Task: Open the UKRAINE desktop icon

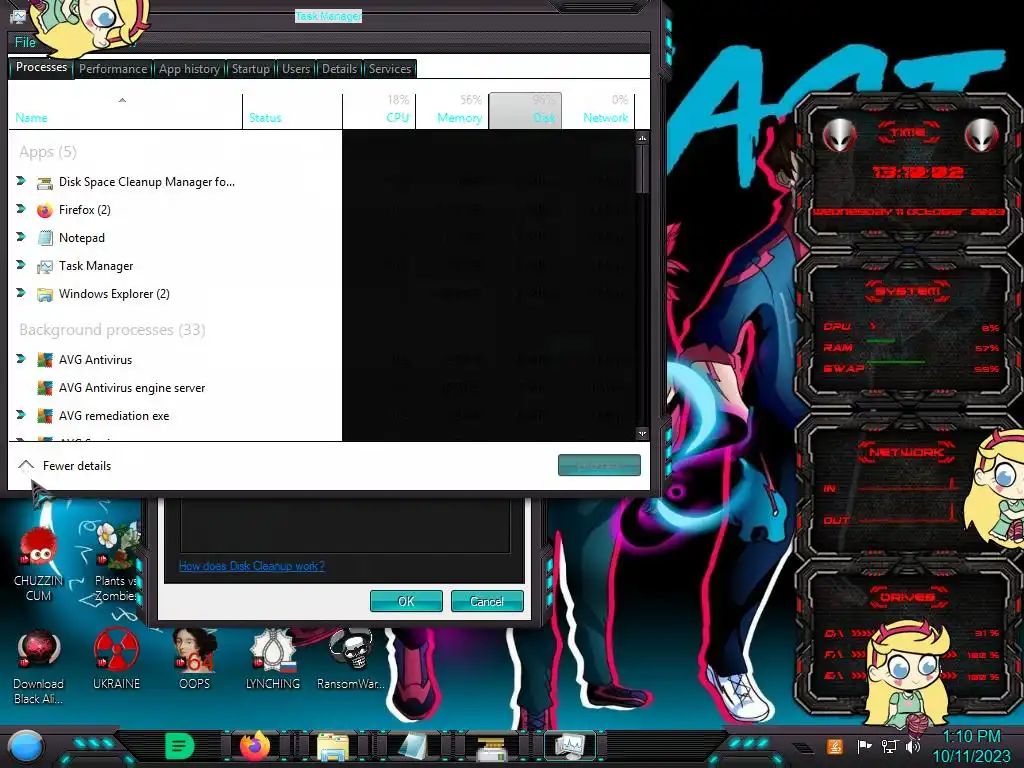Action: click(x=116, y=660)
